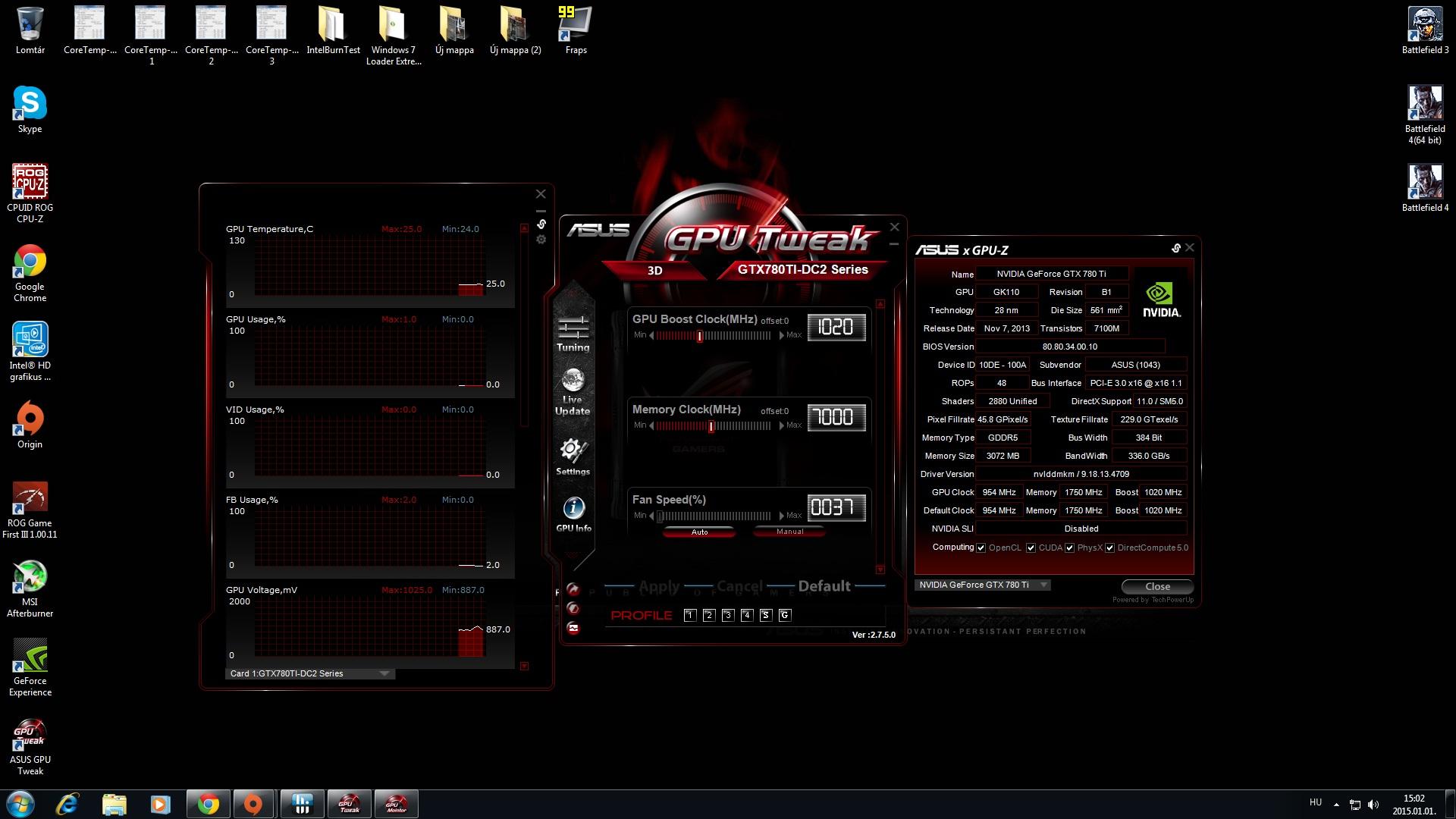The height and width of the screenshot is (819, 1456).
Task: Open the Fraps desktop shortcut
Action: point(576,30)
